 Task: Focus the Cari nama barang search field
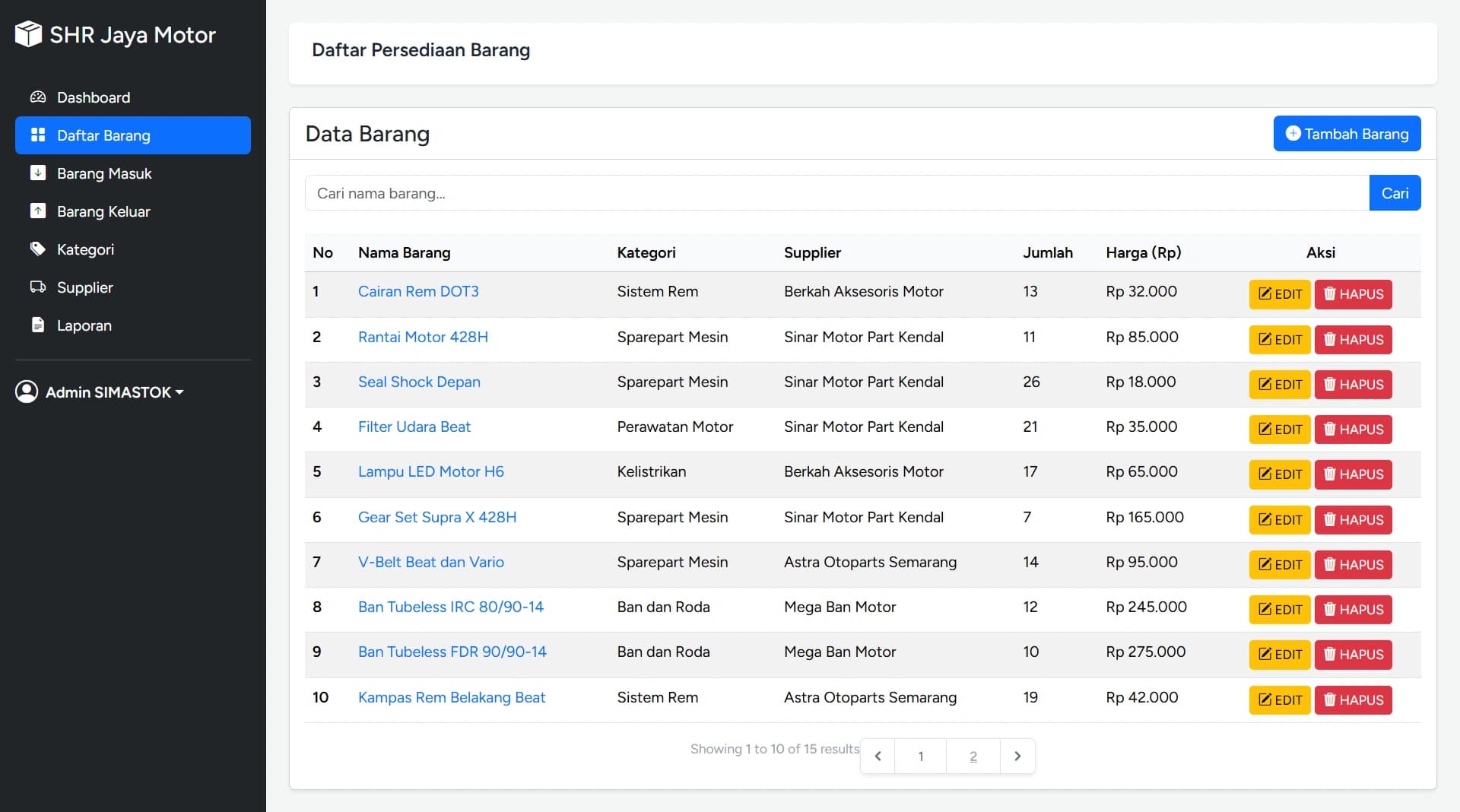tap(837, 193)
